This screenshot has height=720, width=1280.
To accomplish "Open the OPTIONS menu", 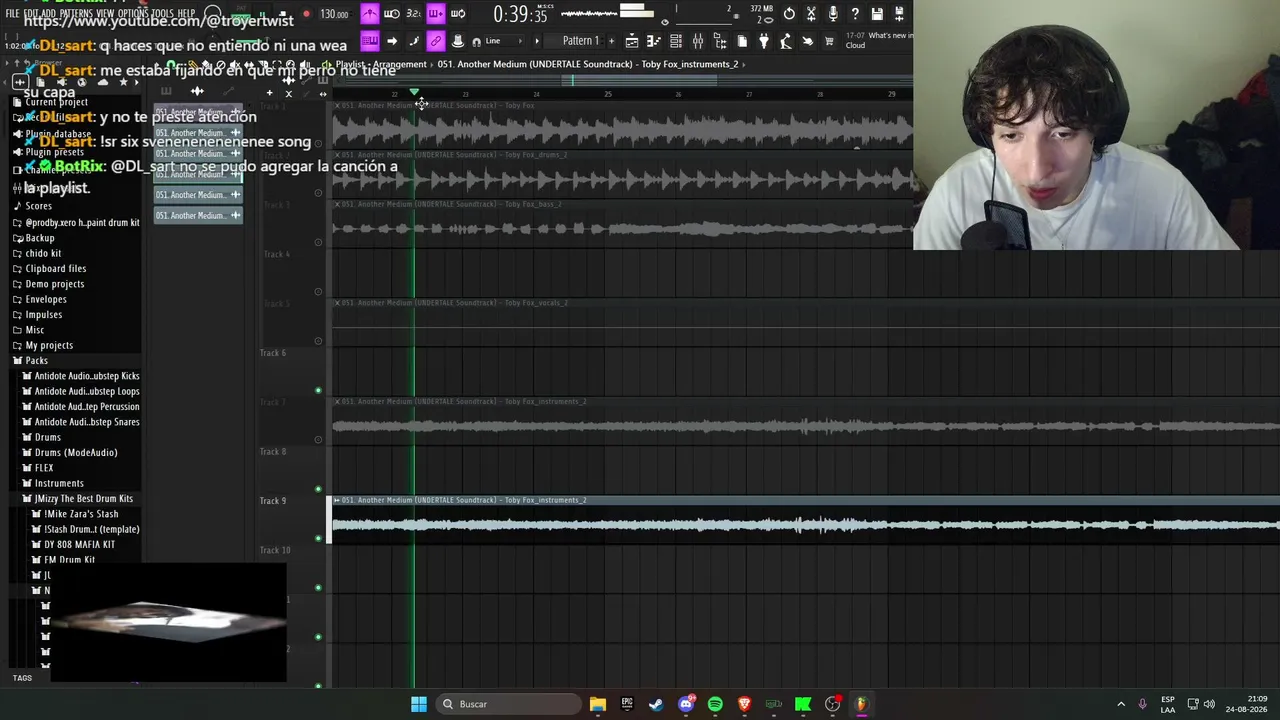I will pos(133,14).
